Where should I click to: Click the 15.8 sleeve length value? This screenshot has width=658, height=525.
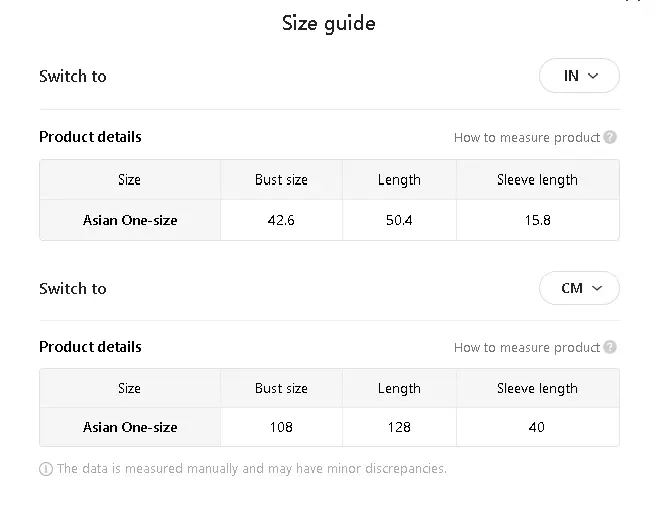pos(538,220)
